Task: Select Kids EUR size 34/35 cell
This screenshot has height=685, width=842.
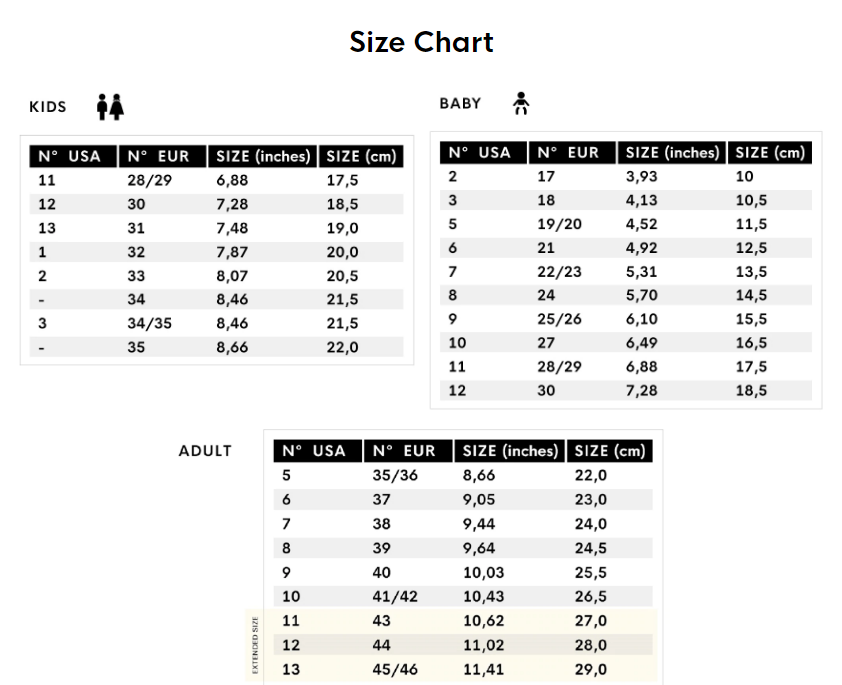Action: point(149,323)
